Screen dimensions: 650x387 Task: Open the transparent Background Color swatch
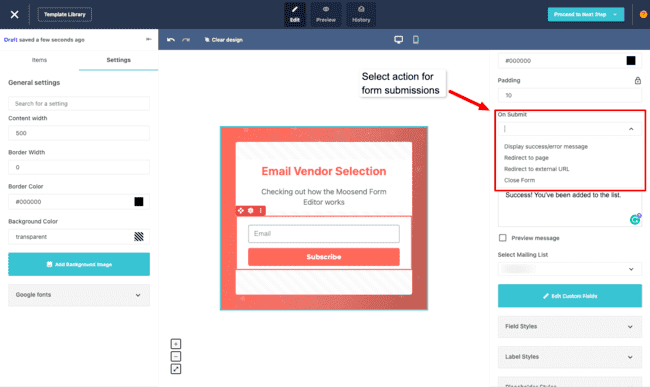click(x=139, y=237)
